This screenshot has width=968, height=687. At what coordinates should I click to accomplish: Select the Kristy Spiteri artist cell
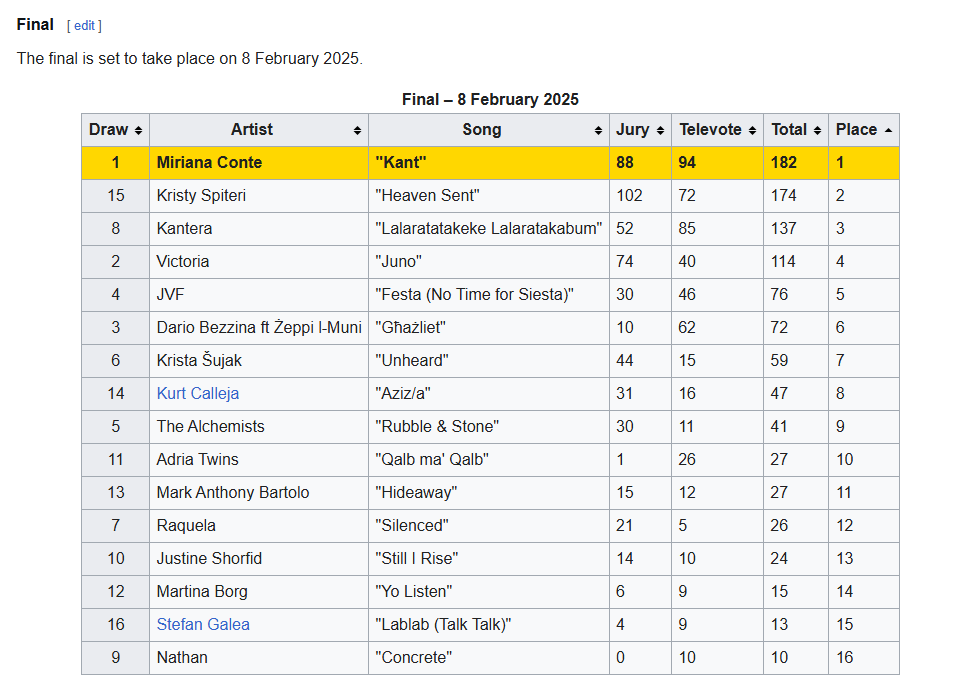click(x=259, y=196)
